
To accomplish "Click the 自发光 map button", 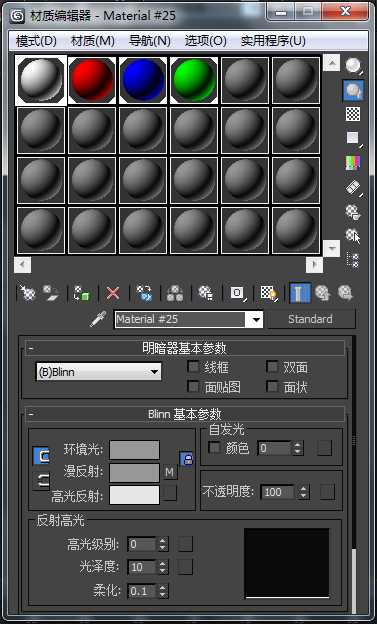I will pyautogui.click(x=324, y=448).
